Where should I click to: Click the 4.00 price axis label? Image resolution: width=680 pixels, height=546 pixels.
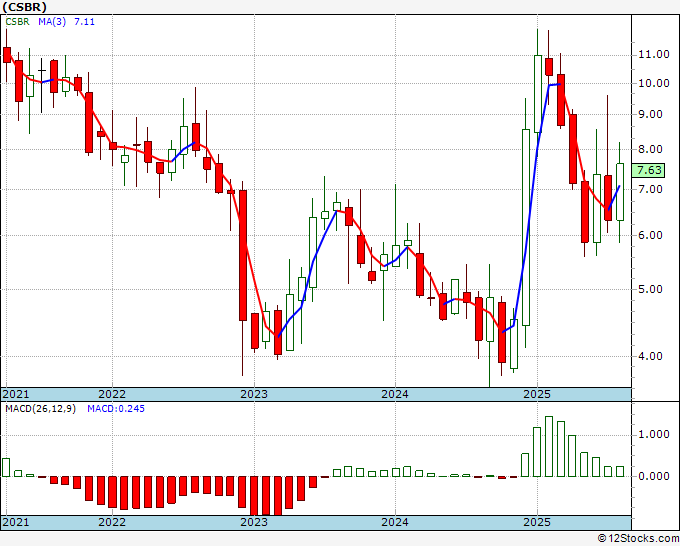tap(651, 356)
